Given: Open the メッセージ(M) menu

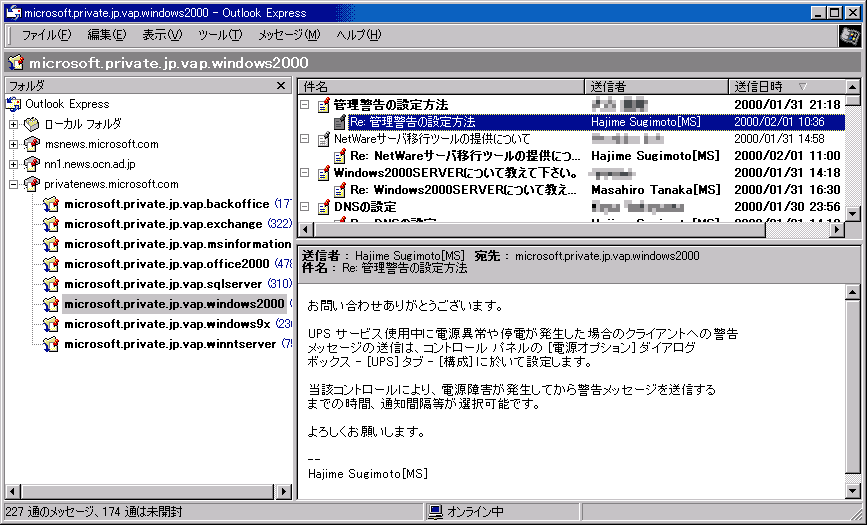Looking at the screenshot, I should pyautogui.click(x=288, y=35).
